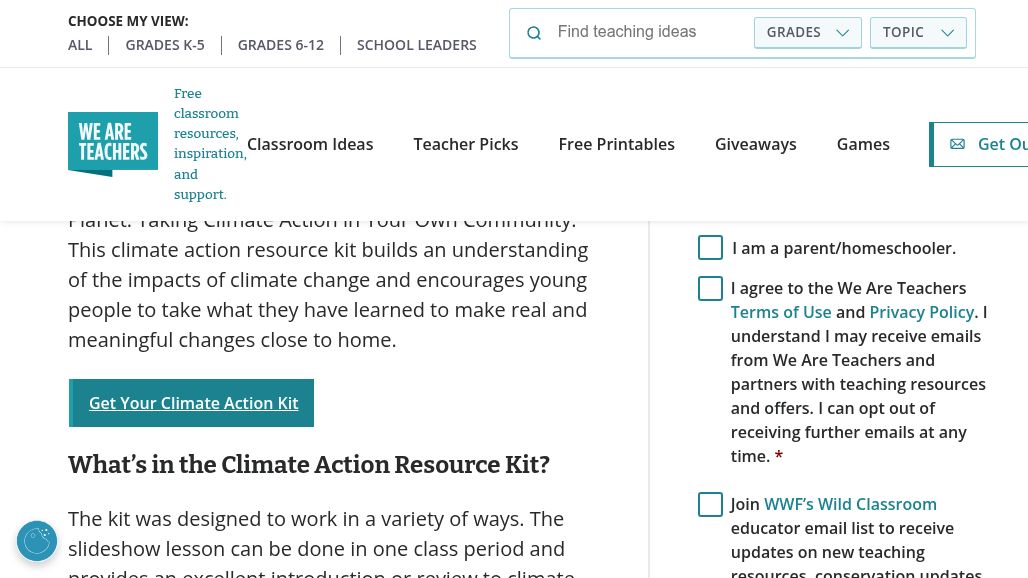Navigate to Free Printables
This screenshot has width=1028, height=578.
[616, 144]
